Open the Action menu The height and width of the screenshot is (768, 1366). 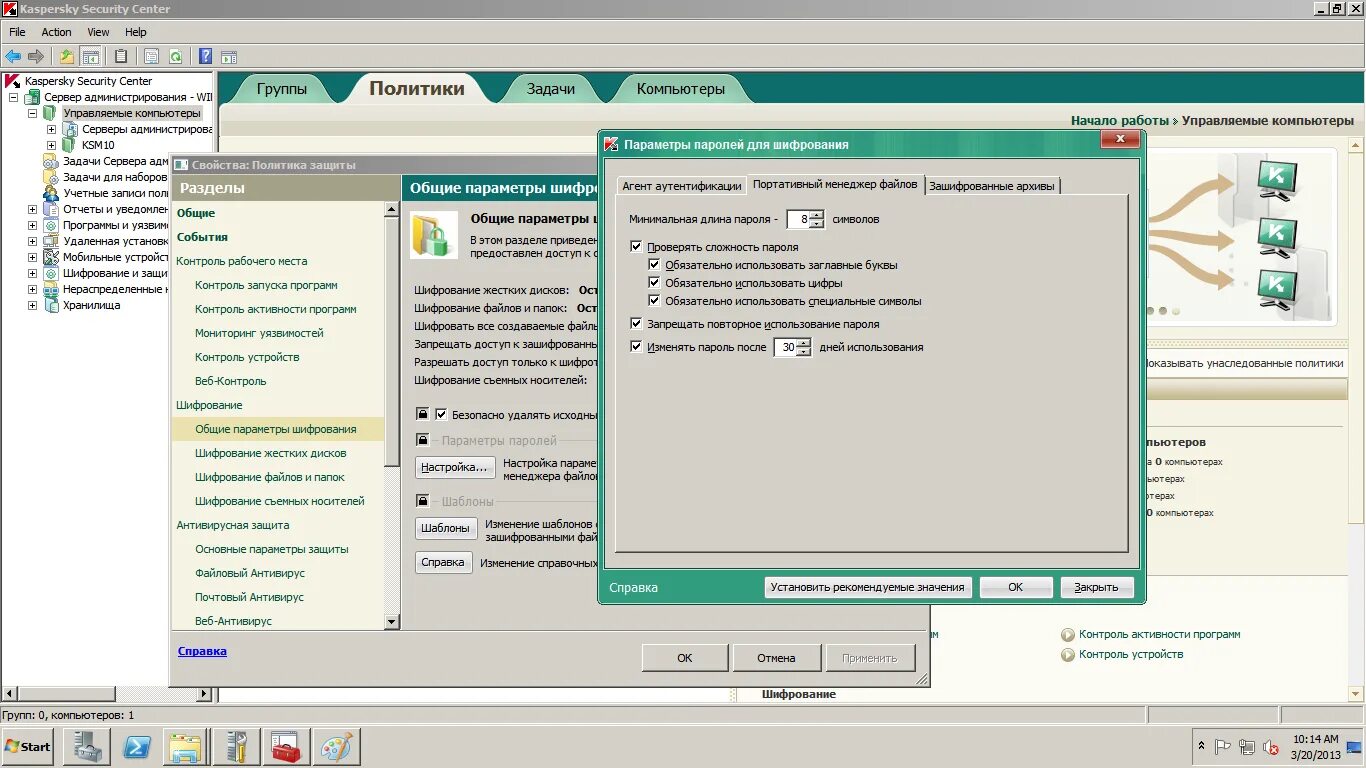pos(56,32)
